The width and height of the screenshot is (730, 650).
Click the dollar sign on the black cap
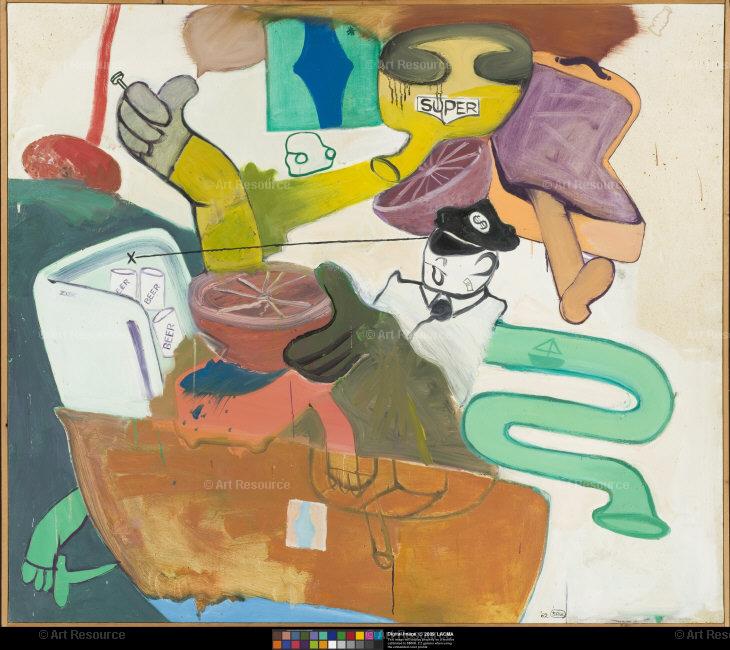point(478,221)
